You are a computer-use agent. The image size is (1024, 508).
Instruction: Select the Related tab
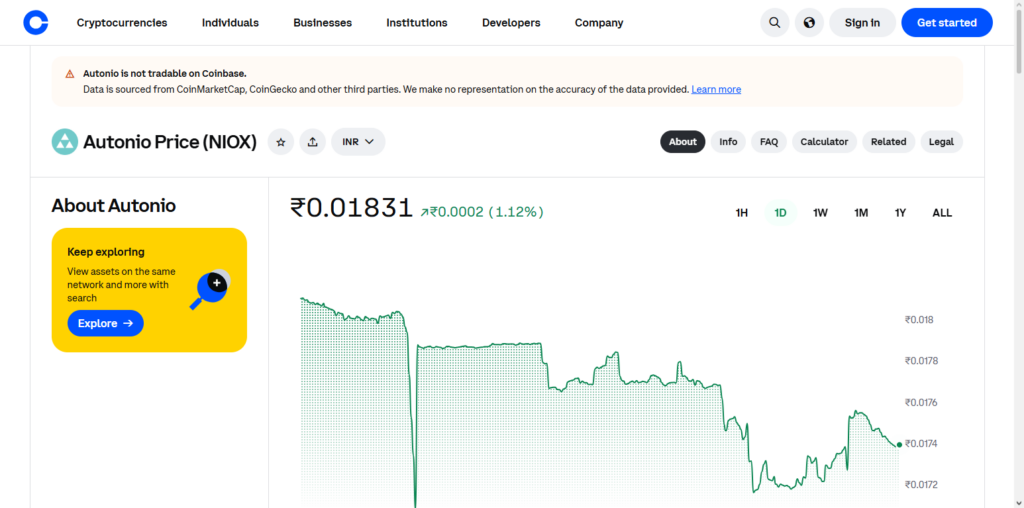(888, 142)
